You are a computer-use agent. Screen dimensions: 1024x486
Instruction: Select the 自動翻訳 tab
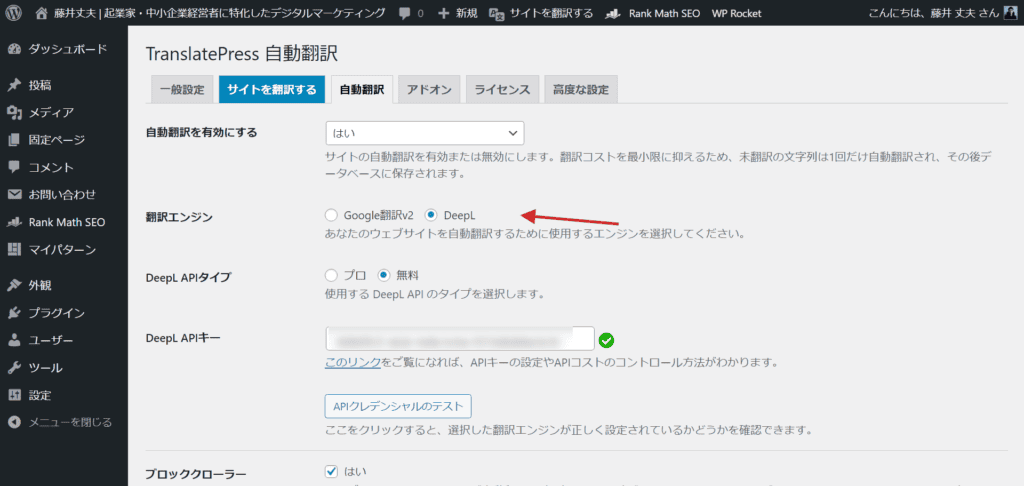(x=362, y=89)
